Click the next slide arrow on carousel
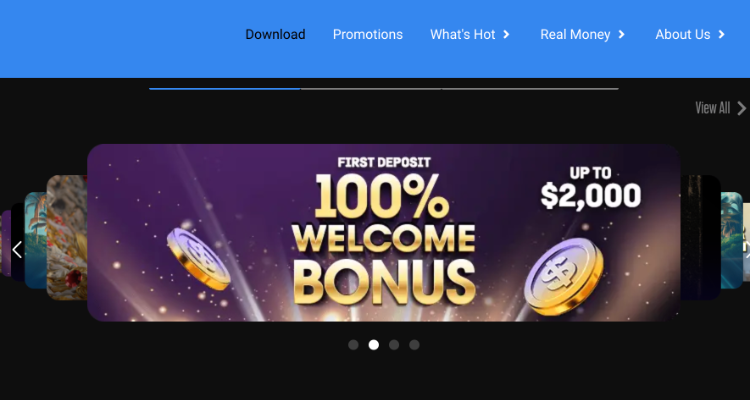 tap(747, 249)
